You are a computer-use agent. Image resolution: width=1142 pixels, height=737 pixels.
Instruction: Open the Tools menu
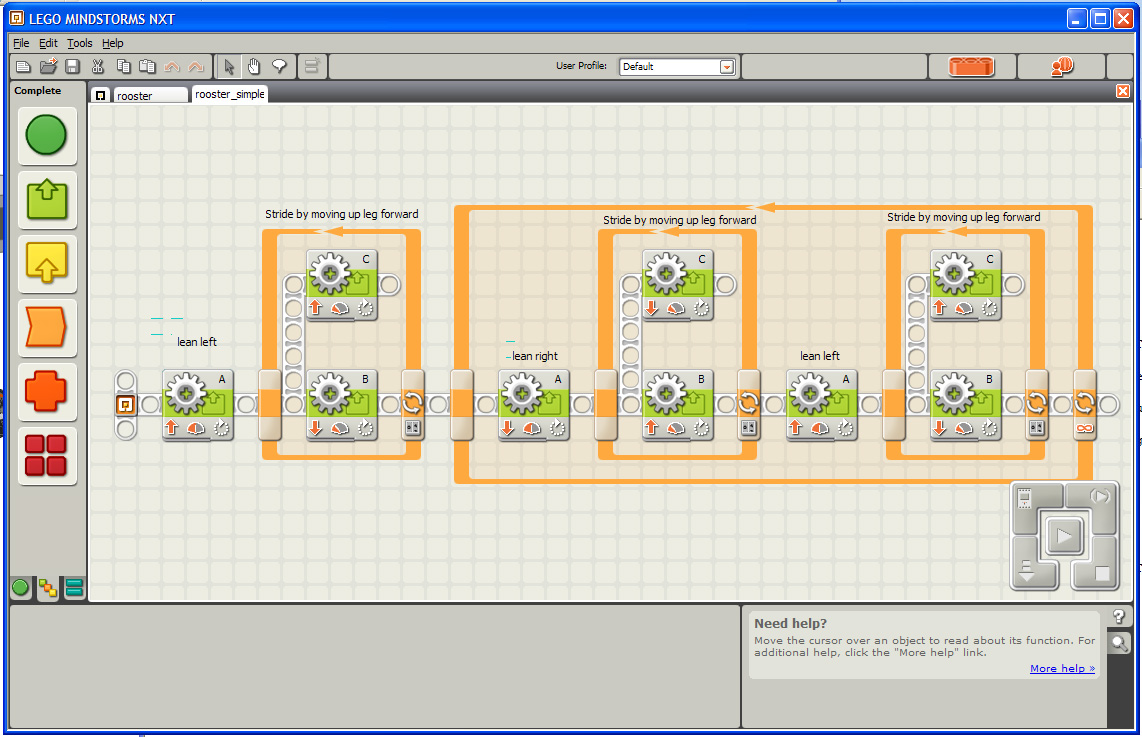pyautogui.click(x=79, y=43)
